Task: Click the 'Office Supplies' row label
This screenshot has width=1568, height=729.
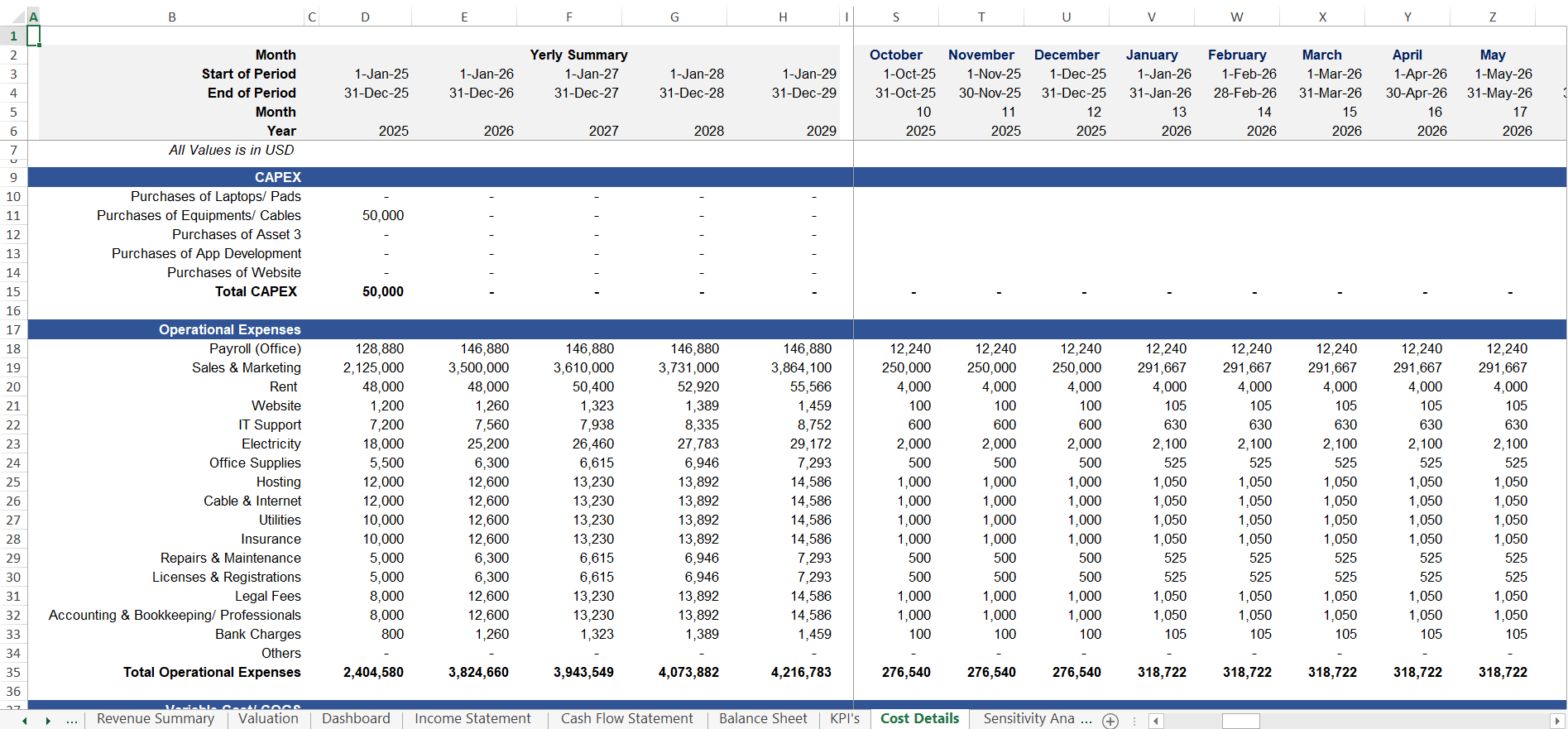Action: pyautogui.click(x=255, y=463)
